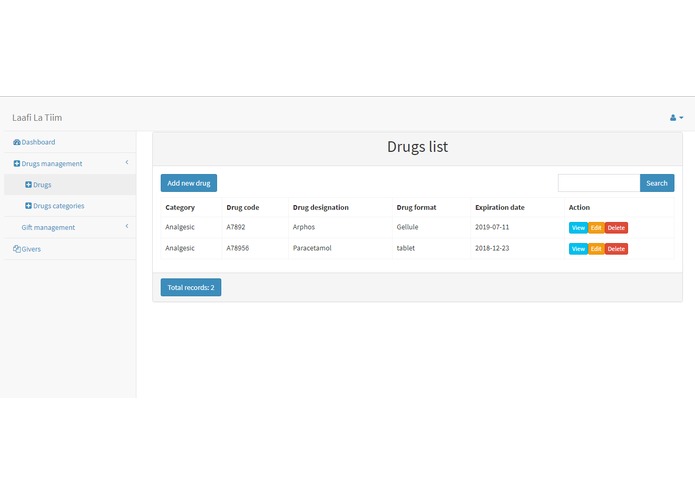Click the Arphos designation cell

[x=304, y=227]
